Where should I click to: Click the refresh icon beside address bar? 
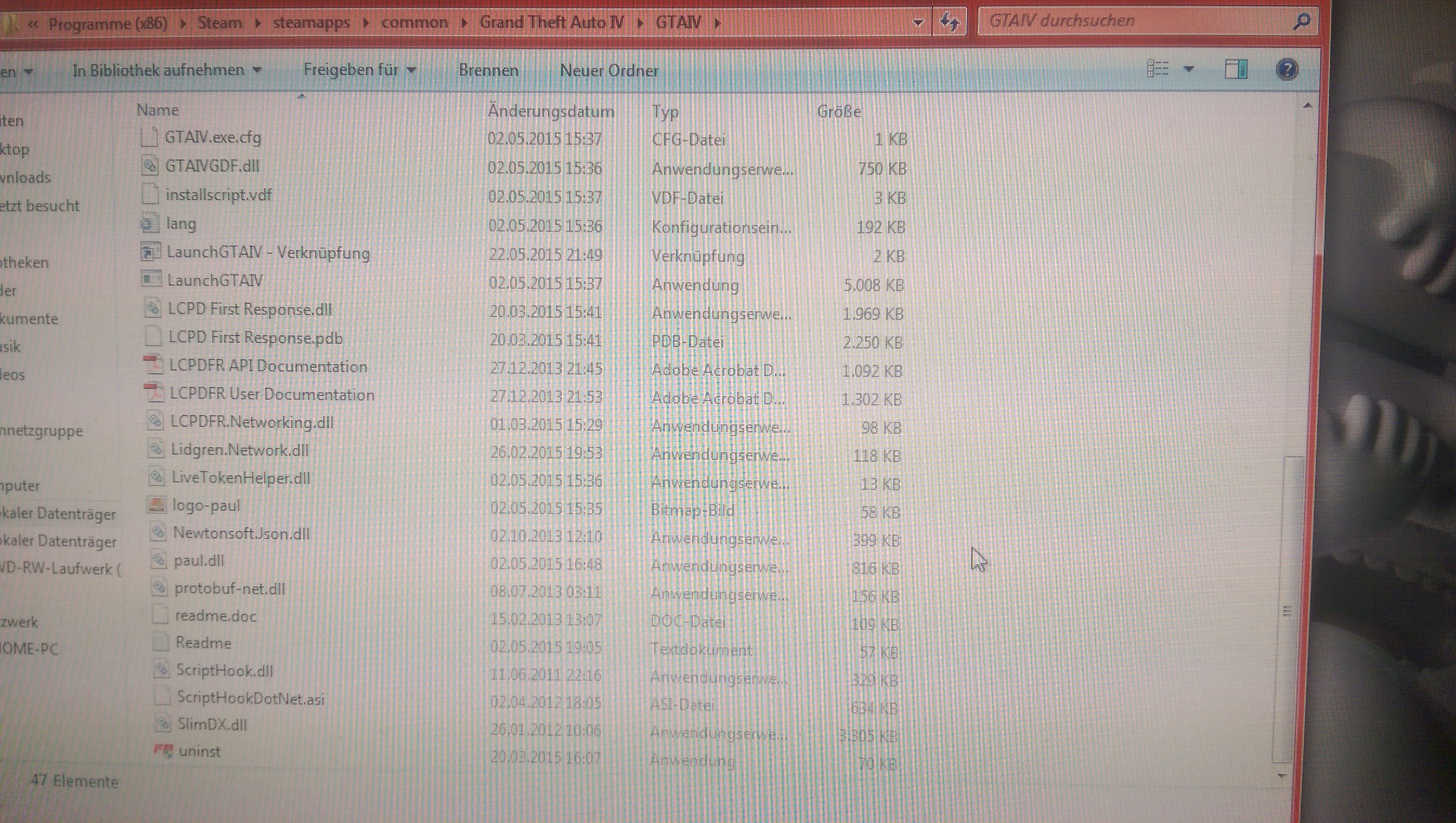pyautogui.click(x=950, y=23)
